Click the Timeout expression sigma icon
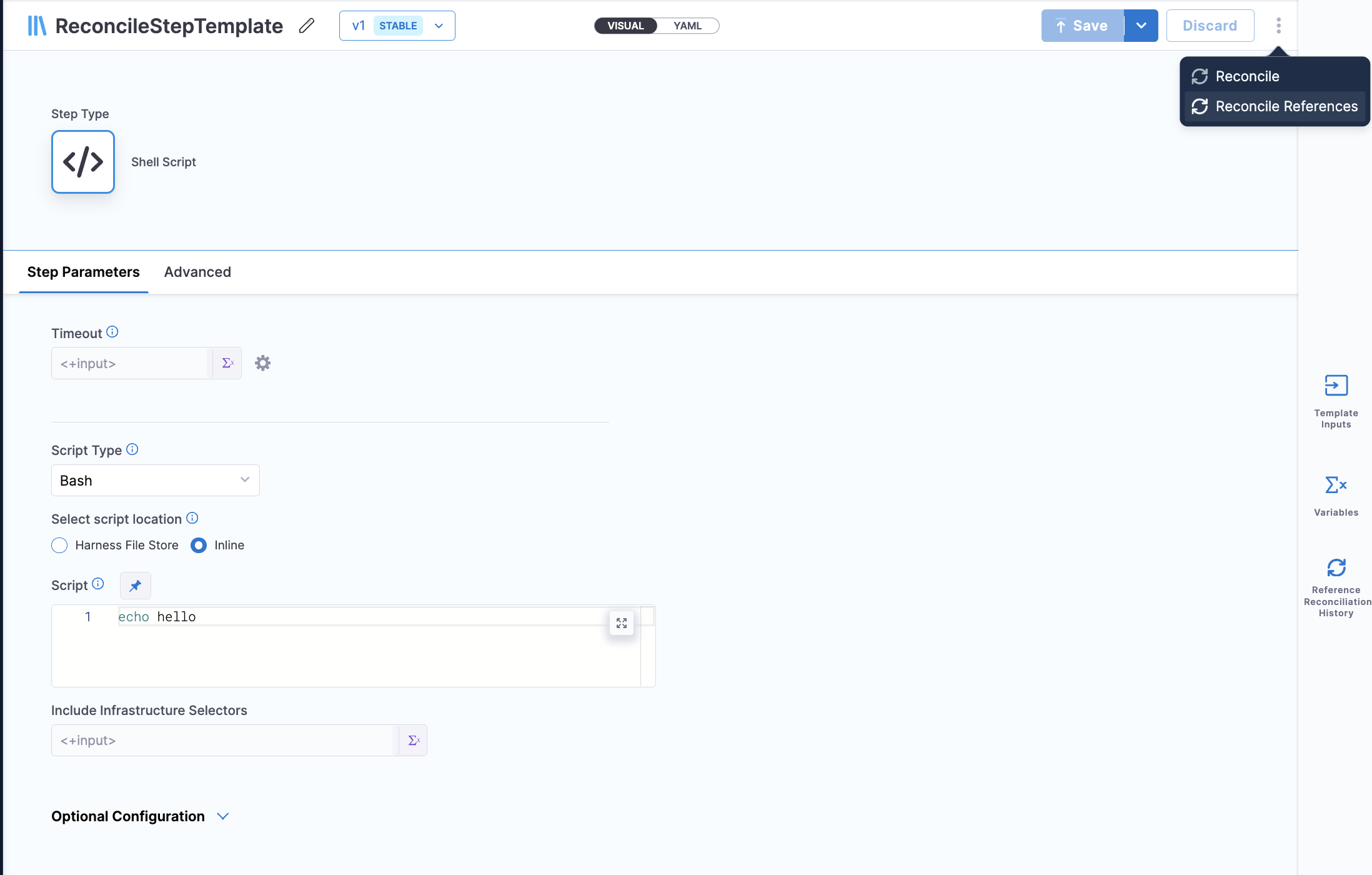The image size is (1372, 875). point(227,363)
